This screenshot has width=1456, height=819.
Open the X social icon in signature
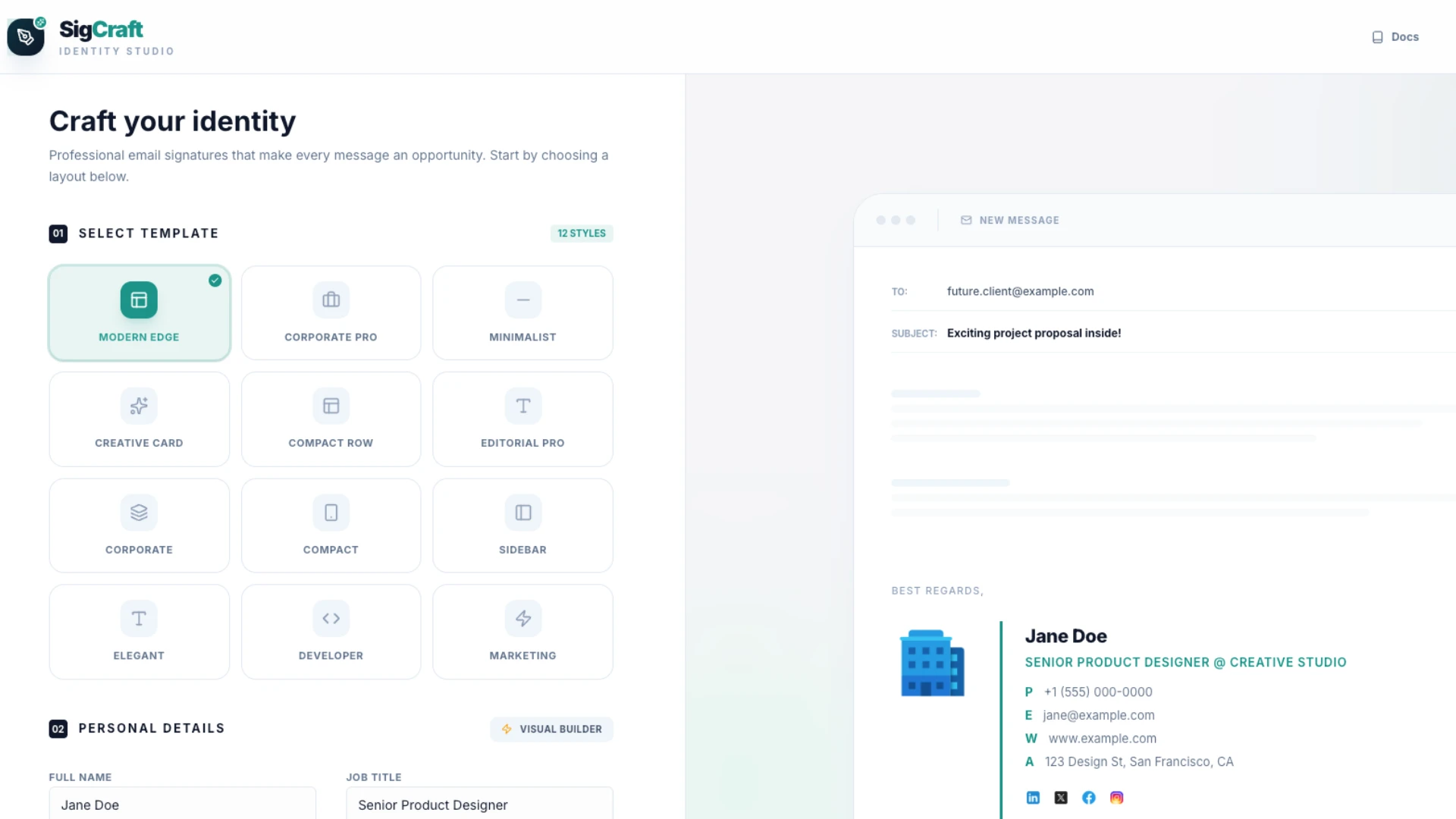[1061, 798]
